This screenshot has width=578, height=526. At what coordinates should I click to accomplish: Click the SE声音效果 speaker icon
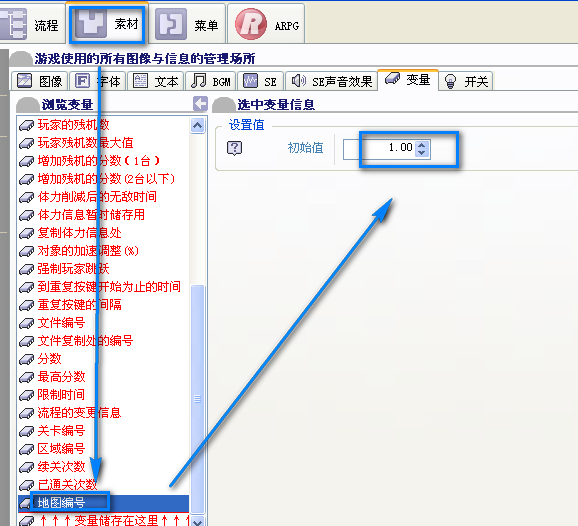tap(298, 80)
